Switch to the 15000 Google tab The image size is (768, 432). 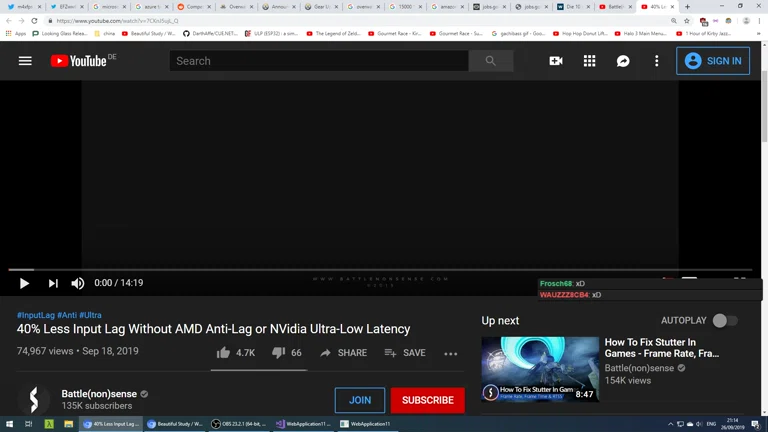(405, 7)
